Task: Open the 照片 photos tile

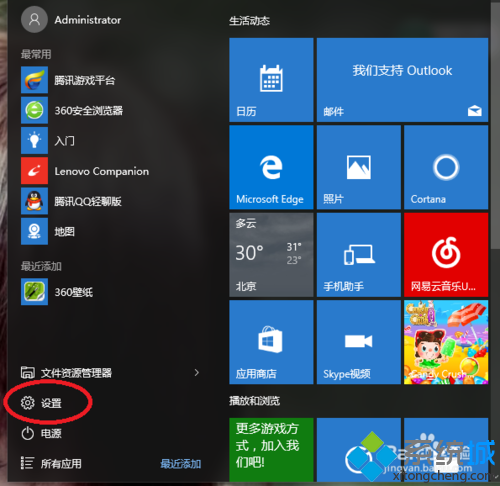Action: [x=359, y=167]
